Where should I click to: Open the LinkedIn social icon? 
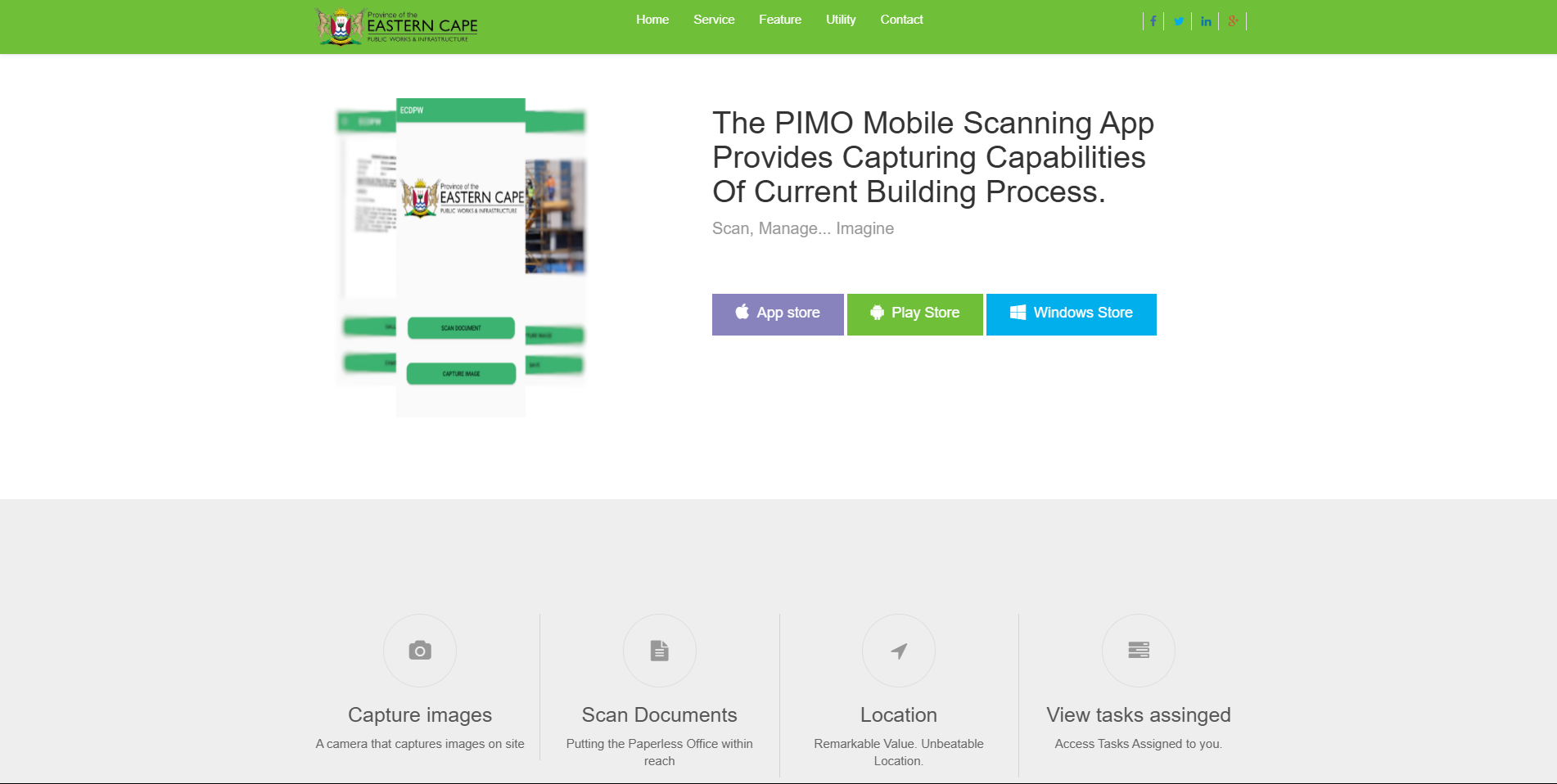pyautogui.click(x=1206, y=21)
